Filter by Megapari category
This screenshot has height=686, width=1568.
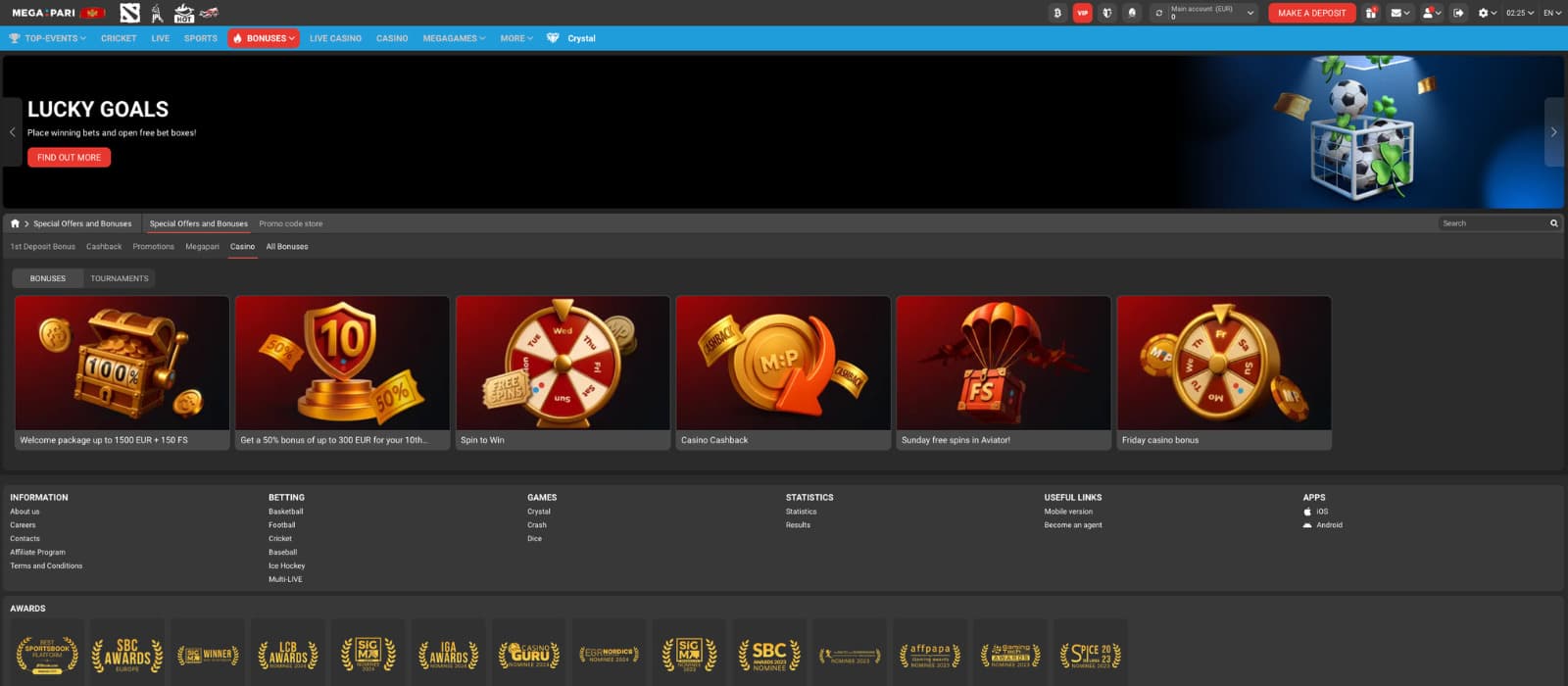tap(202, 247)
